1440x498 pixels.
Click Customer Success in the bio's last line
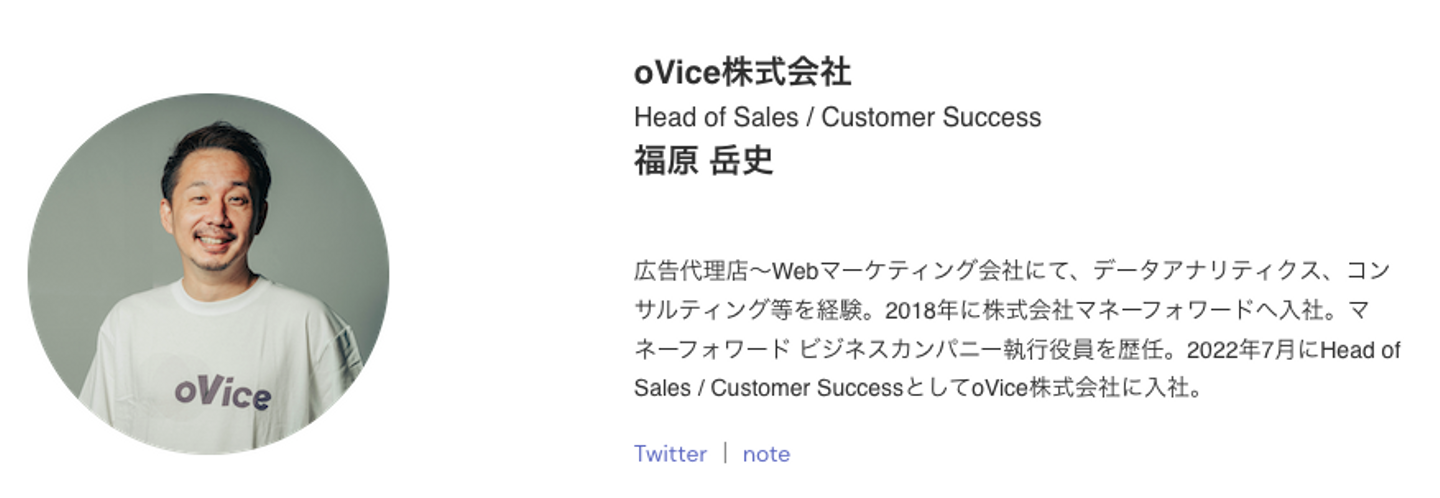pyautogui.click(x=806, y=388)
